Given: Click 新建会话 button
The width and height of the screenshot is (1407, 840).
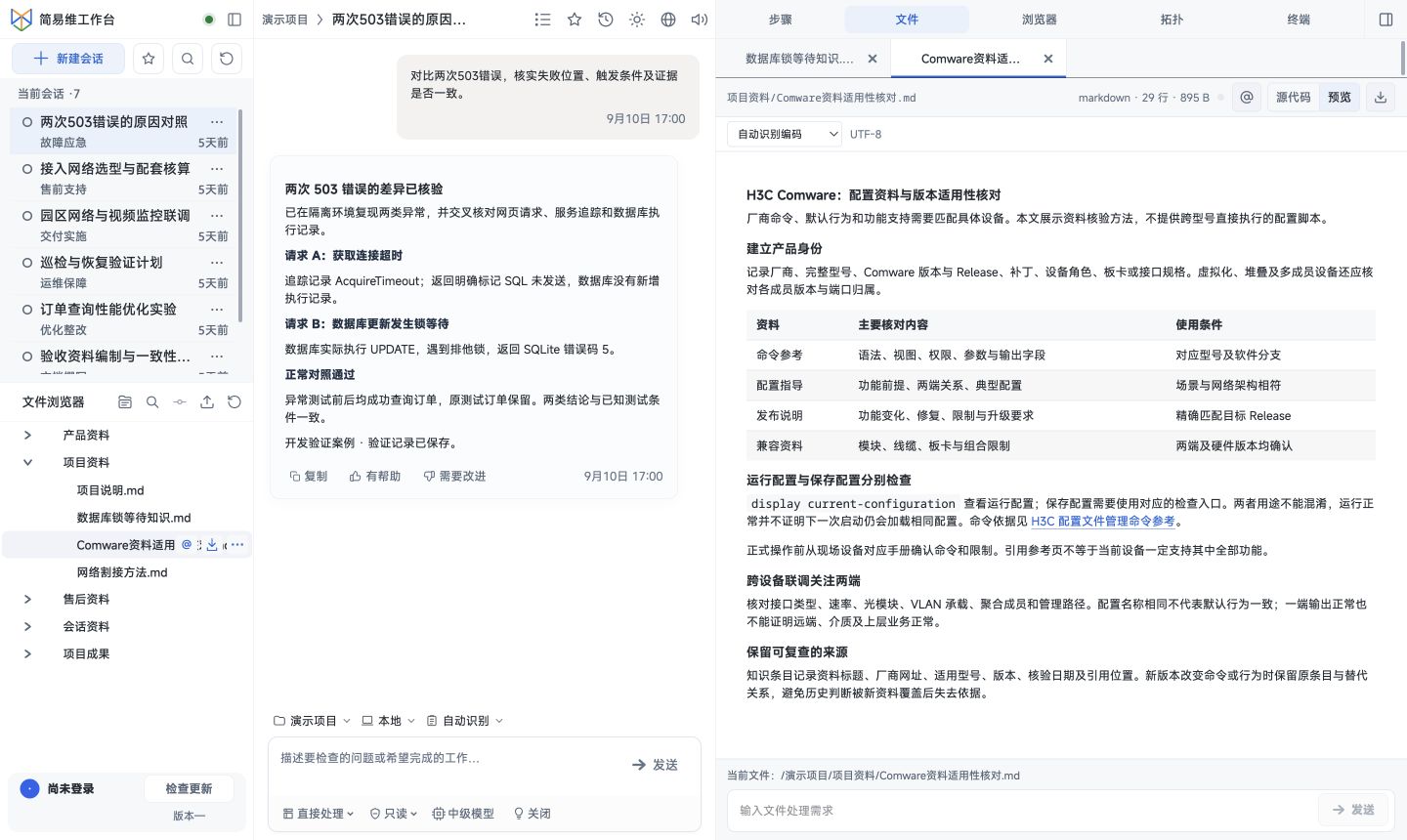Looking at the screenshot, I should pyautogui.click(x=68, y=59).
